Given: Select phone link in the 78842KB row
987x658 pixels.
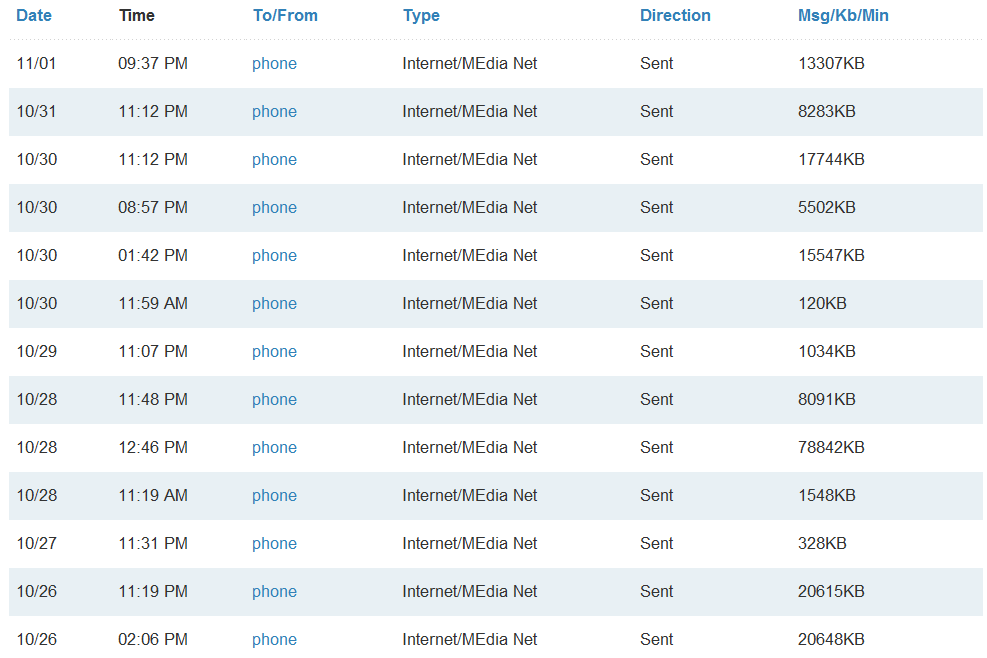Looking at the screenshot, I should [274, 448].
